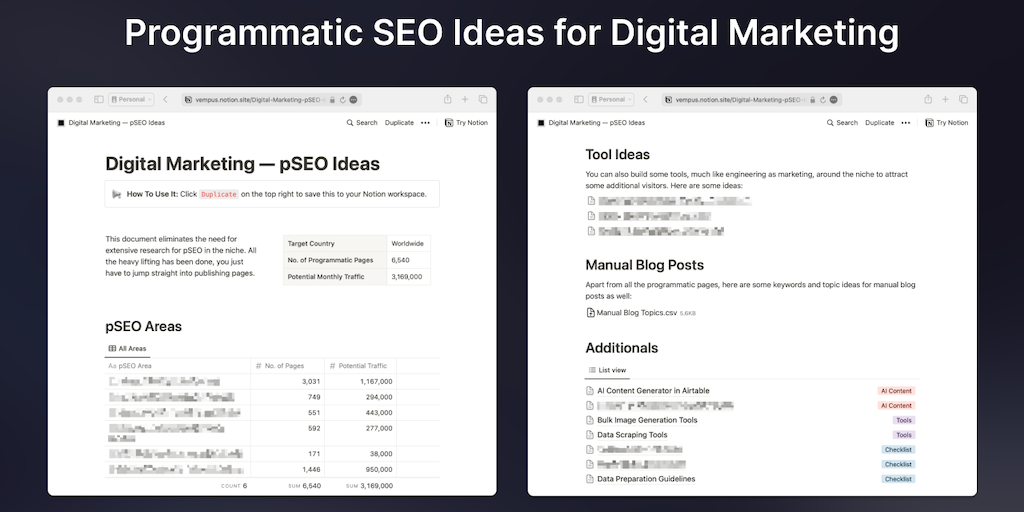Screen dimensions: 1024x512
Task: Click Share icon in left browser window
Action: (448, 100)
